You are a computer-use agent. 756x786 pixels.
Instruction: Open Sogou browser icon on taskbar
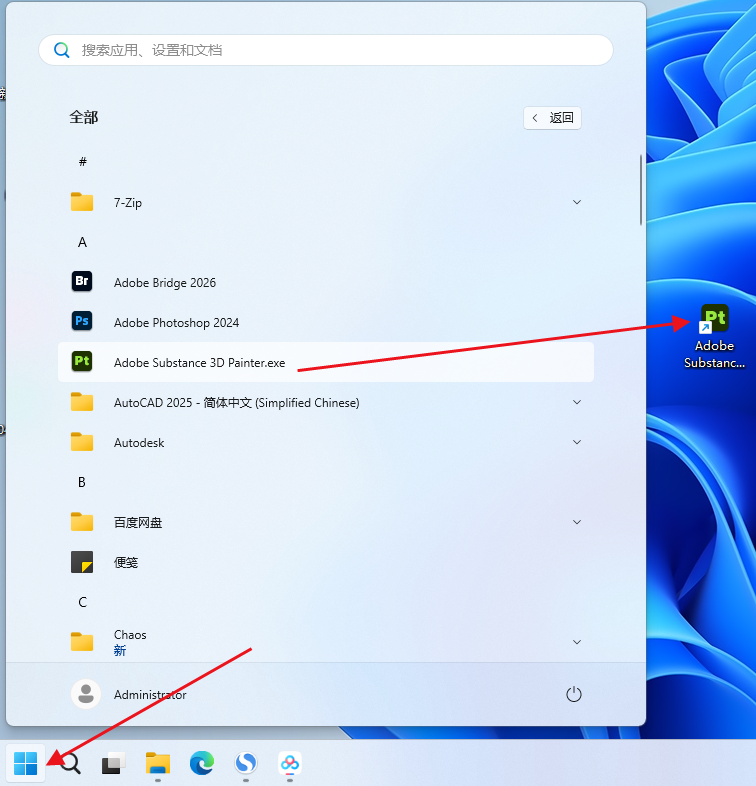[246, 763]
